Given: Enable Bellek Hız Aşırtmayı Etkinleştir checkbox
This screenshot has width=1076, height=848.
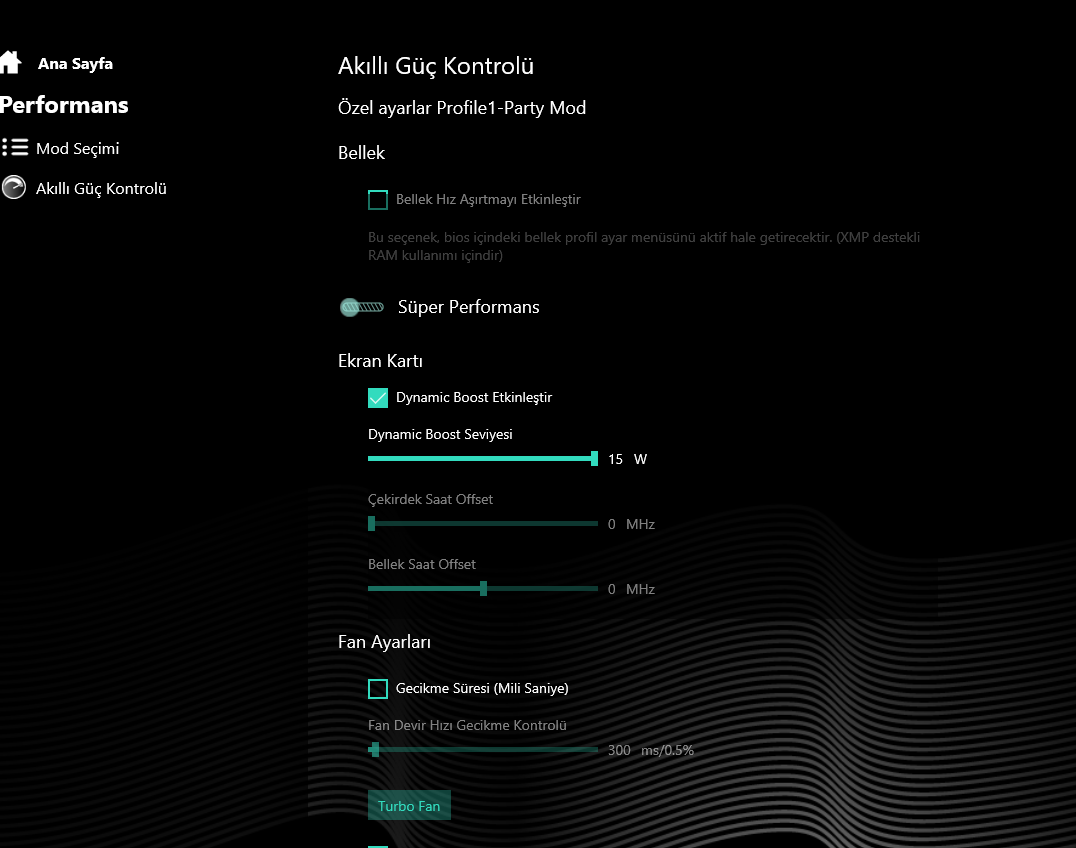Looking at the screenshot, I should click(378, 200).
